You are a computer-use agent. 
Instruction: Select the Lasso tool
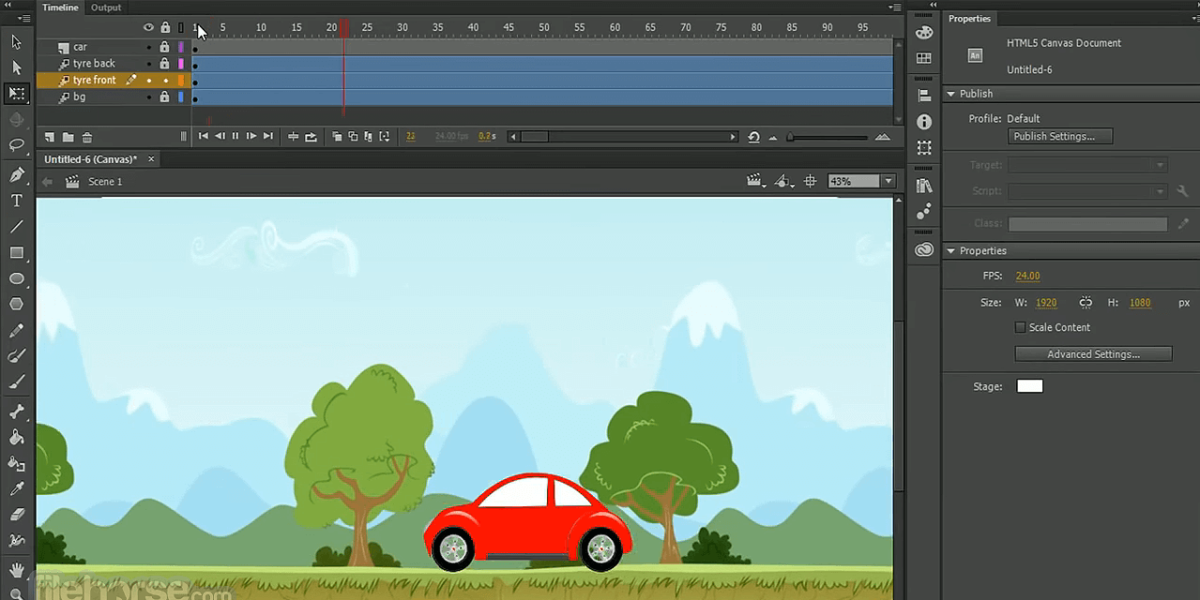pos(16,145)
